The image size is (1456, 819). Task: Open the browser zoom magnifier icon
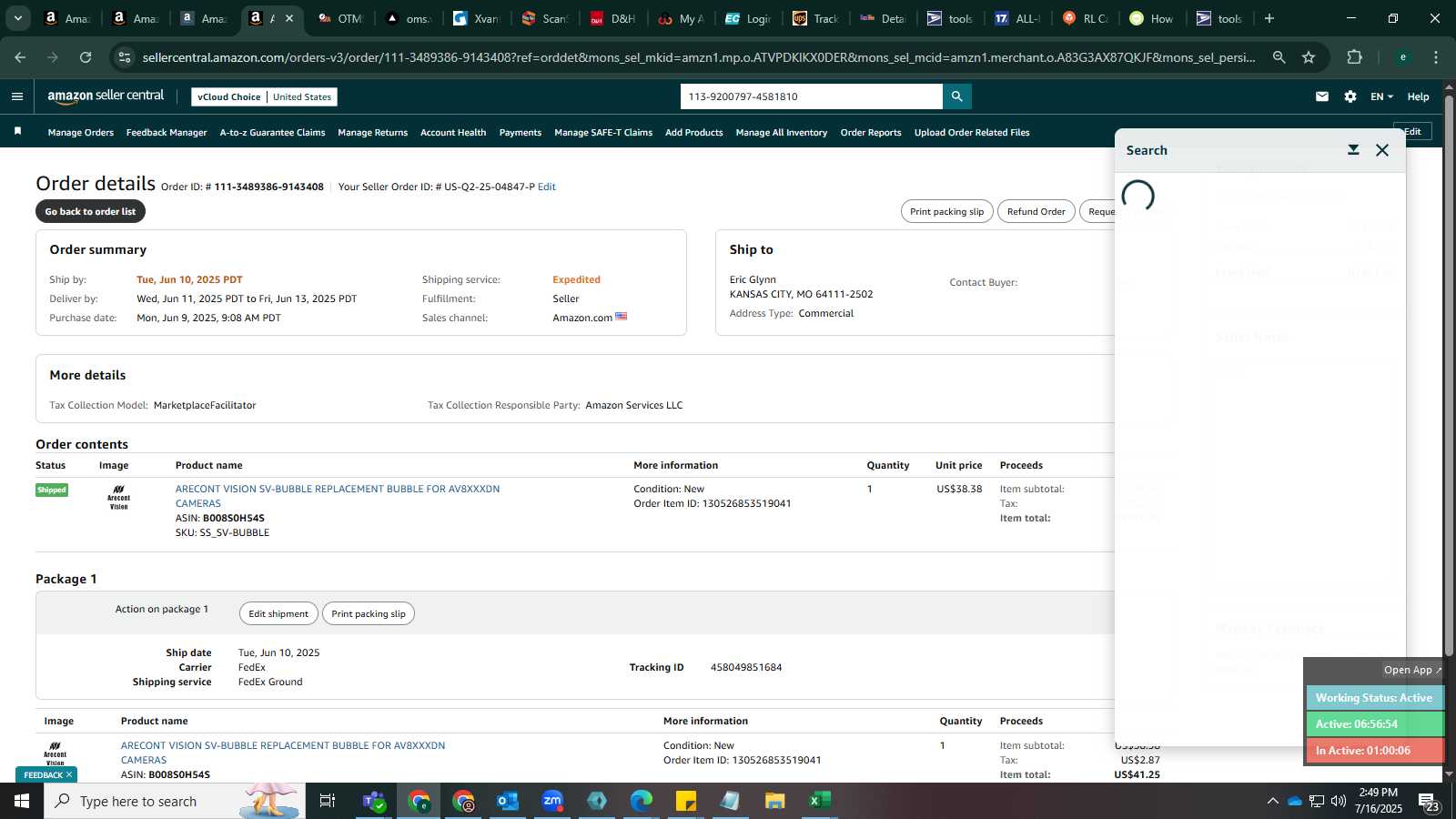1279,57
